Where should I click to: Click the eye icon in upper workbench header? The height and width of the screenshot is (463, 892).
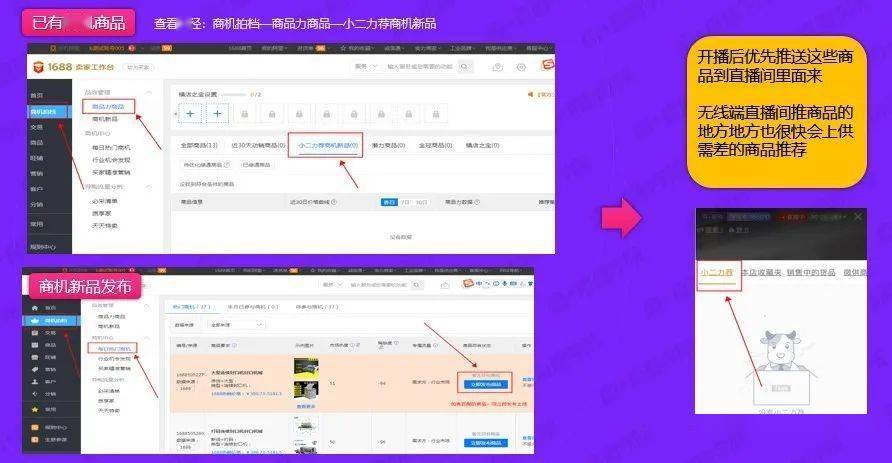point(521,67)
